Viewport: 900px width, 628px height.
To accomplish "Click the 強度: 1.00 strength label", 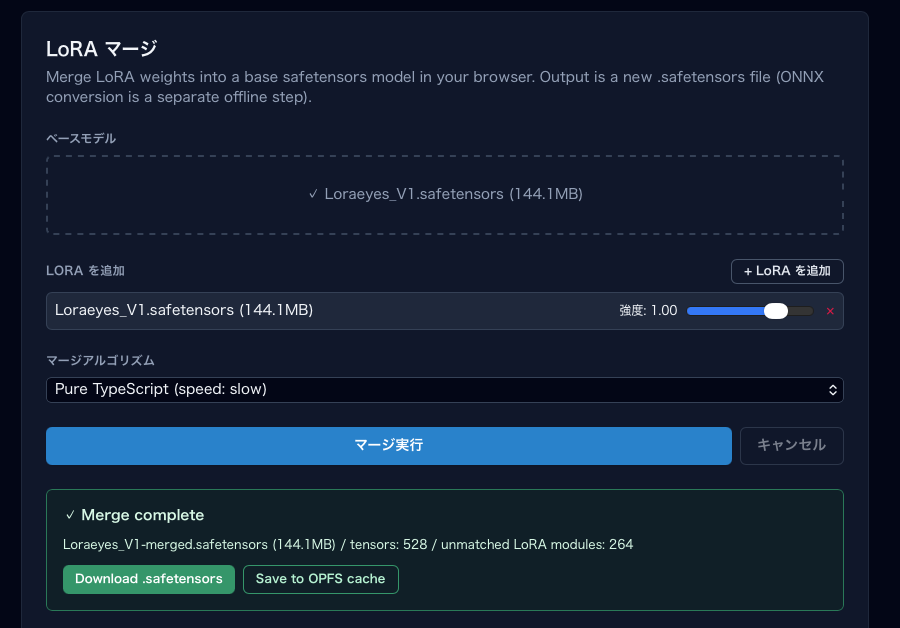I will [x=648, y=311].
